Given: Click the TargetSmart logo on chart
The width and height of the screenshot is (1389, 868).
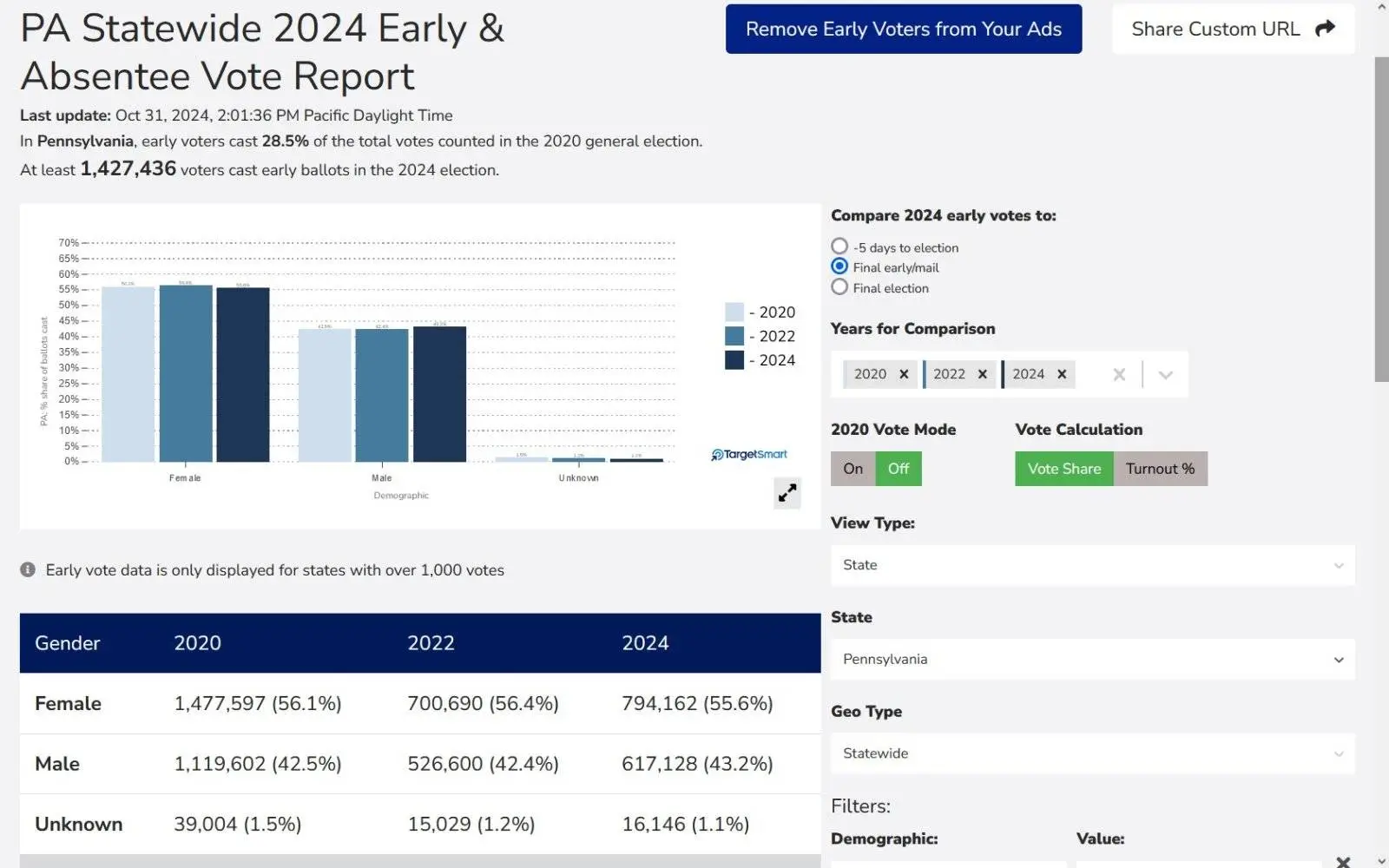Looking at the screenshot, I should (x=749, y=454).
